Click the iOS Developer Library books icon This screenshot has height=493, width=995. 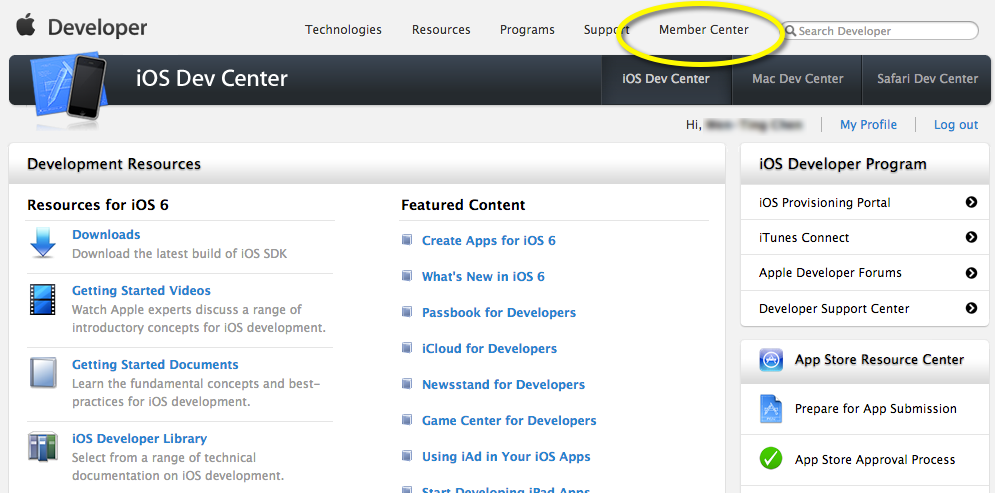pos(43,447)
